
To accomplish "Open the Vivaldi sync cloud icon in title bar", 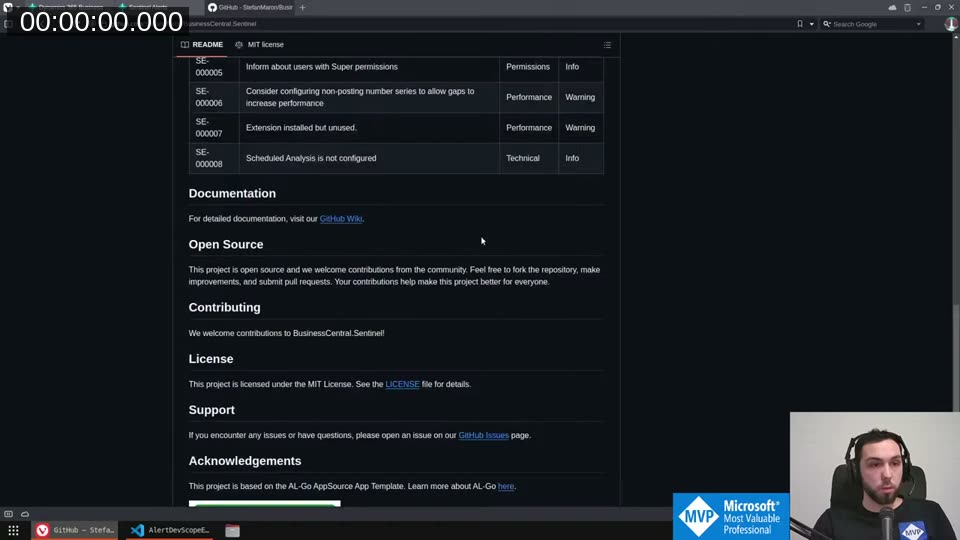I will (x=892, y=7).
